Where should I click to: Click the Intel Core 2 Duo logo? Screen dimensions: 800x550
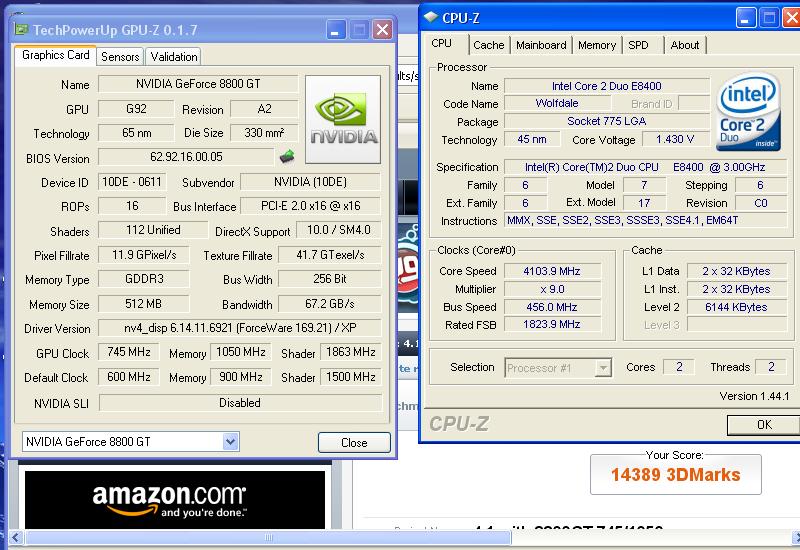coord(748,113)
